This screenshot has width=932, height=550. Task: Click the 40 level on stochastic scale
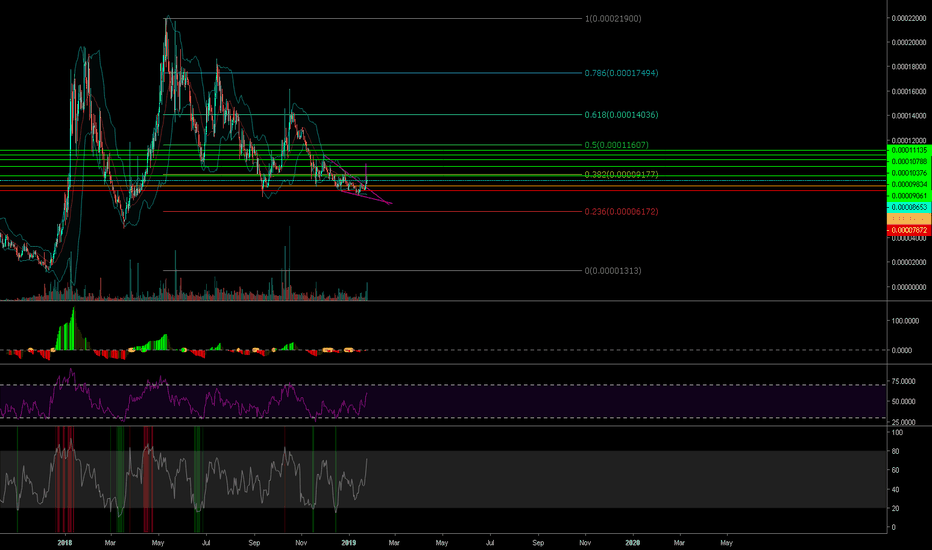pyautogui.click(x=895, y=489)
